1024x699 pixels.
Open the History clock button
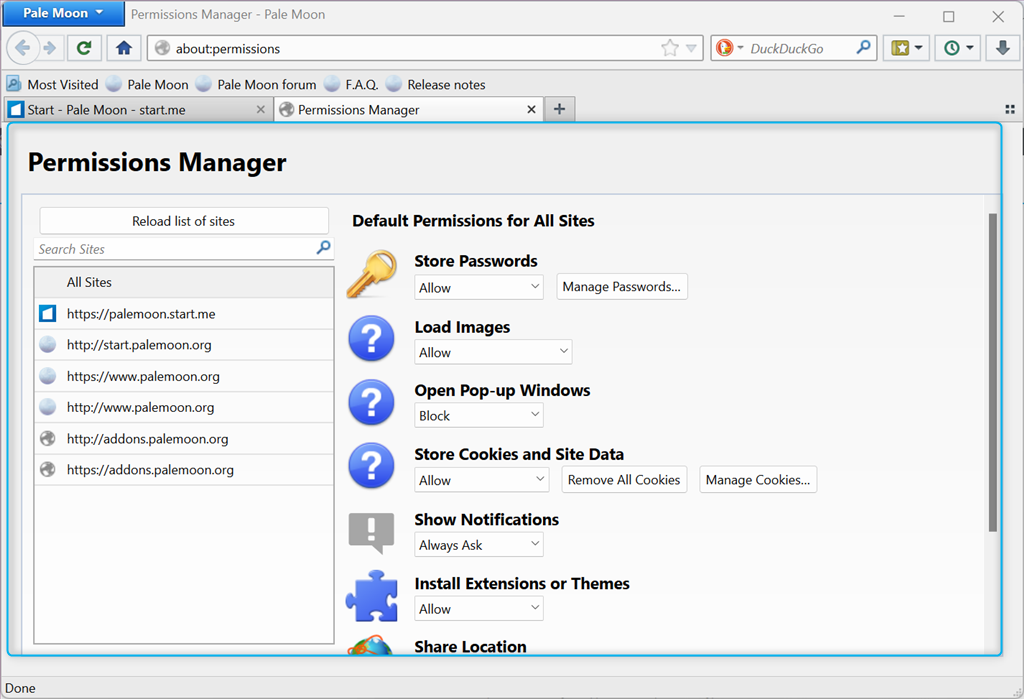coord(957,48)
